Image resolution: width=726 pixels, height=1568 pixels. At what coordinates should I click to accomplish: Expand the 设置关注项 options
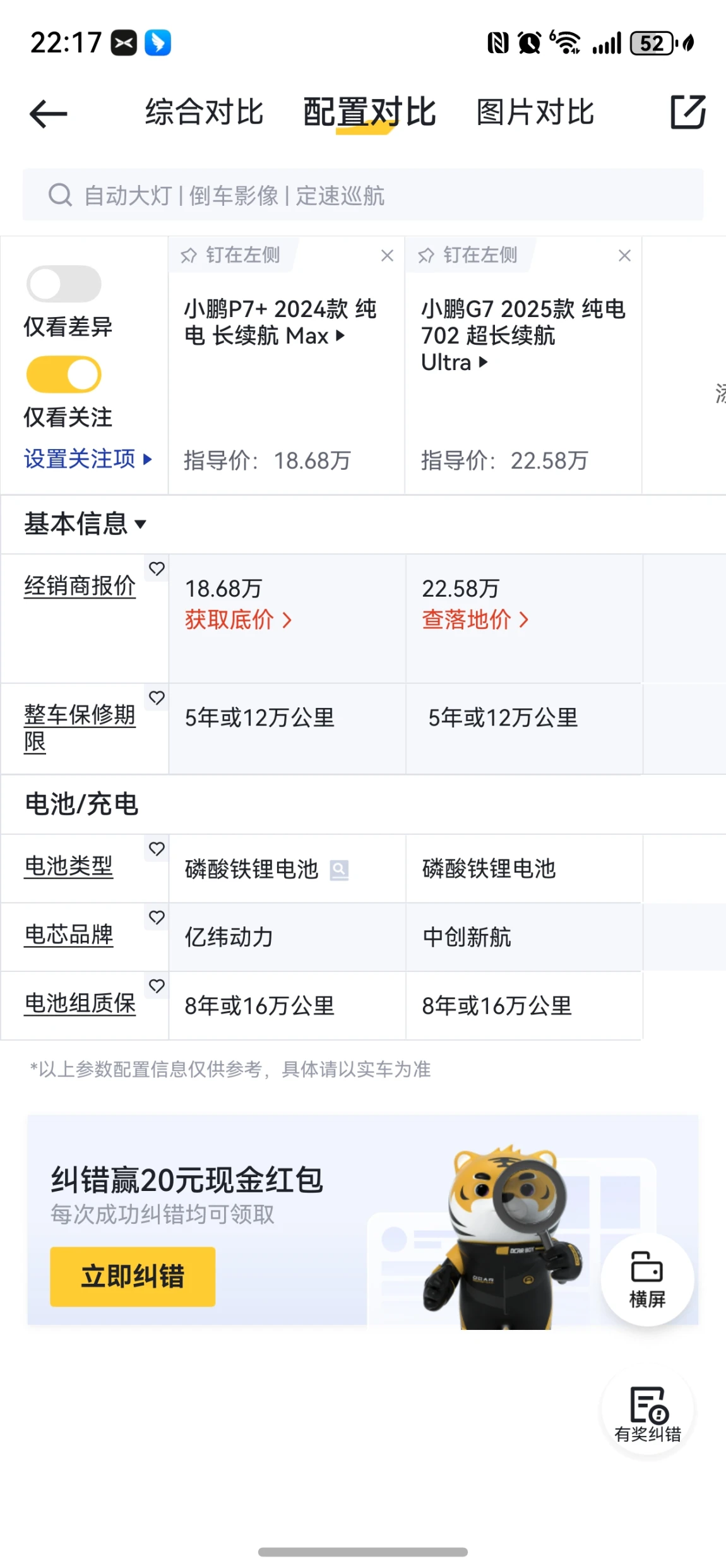[88, 459]
